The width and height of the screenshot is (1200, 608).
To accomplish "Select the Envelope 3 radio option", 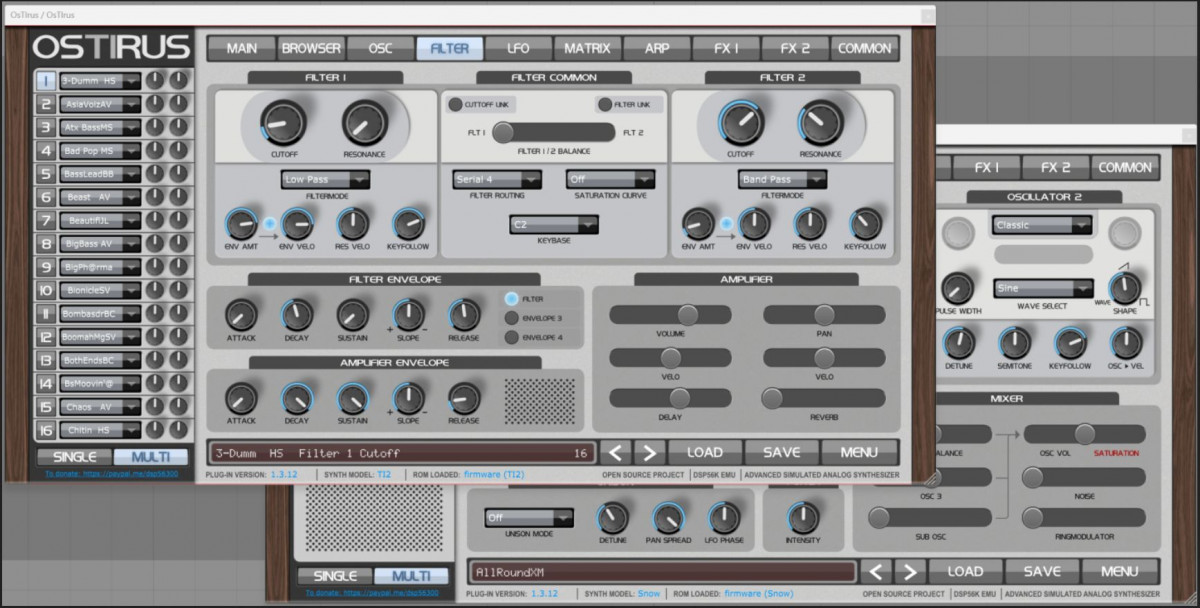I will (512, 318).
